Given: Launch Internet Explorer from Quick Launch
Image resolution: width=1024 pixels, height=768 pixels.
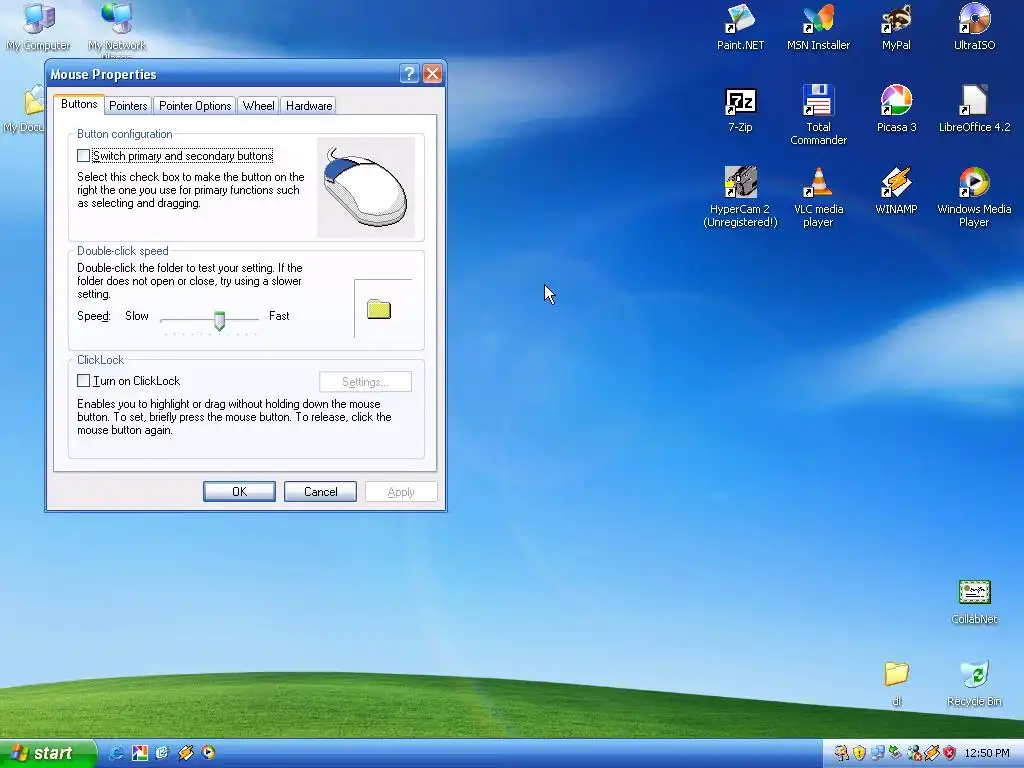Looking at the screenshot, I should 116,753.
